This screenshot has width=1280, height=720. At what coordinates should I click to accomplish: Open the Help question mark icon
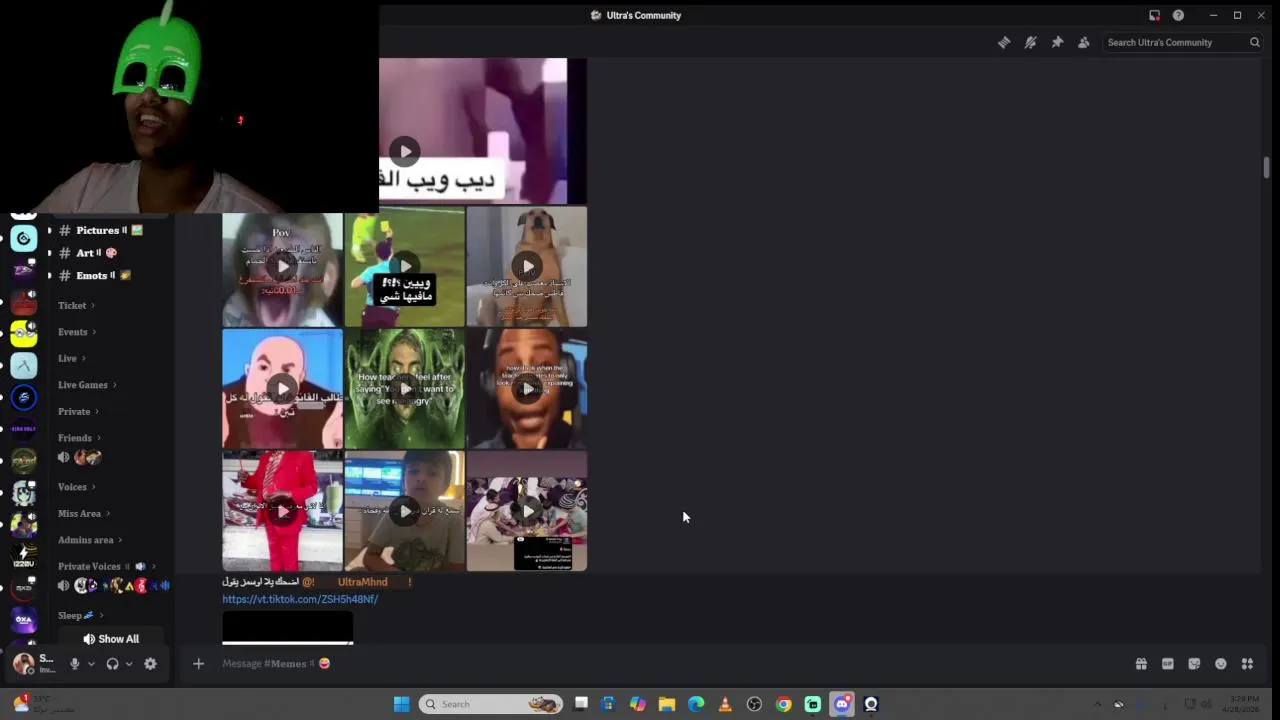[1178, 15]
